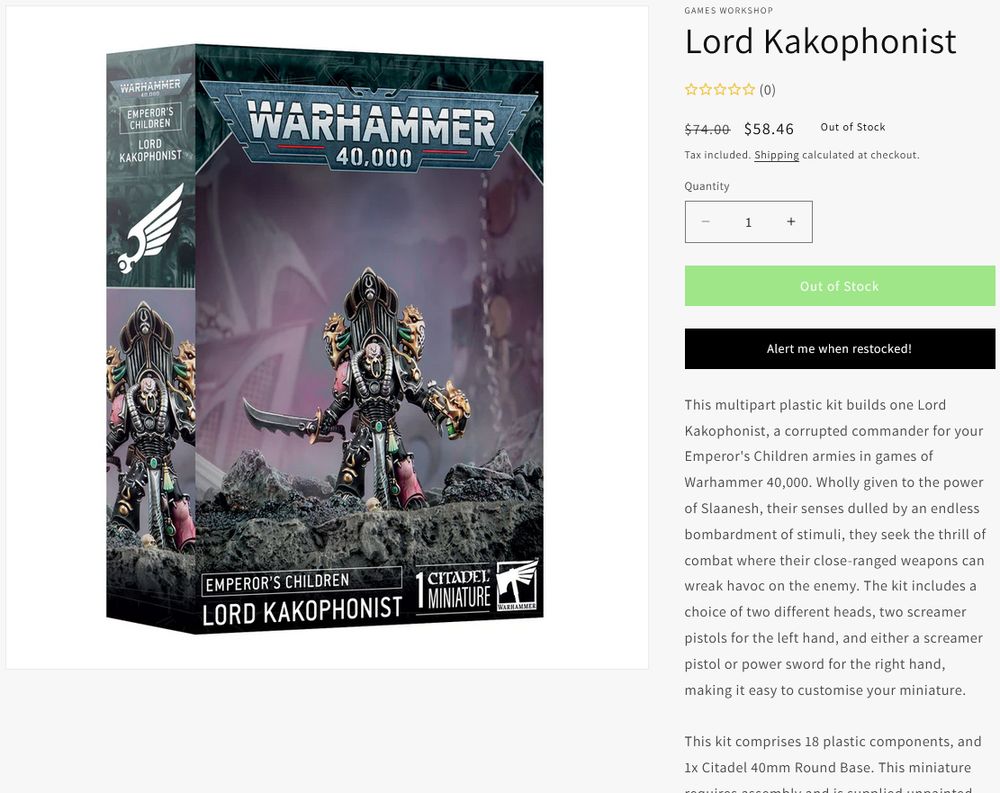Image resolution: width=1000 pixels, height=793 pixels.
Task: Choose the fourth rating star
Action: (x=734, y=89)
